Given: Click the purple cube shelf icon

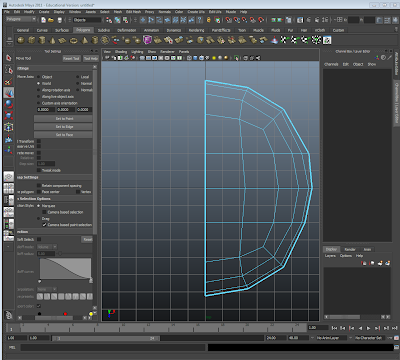Looking at the screenshot, I should point(147,40).
